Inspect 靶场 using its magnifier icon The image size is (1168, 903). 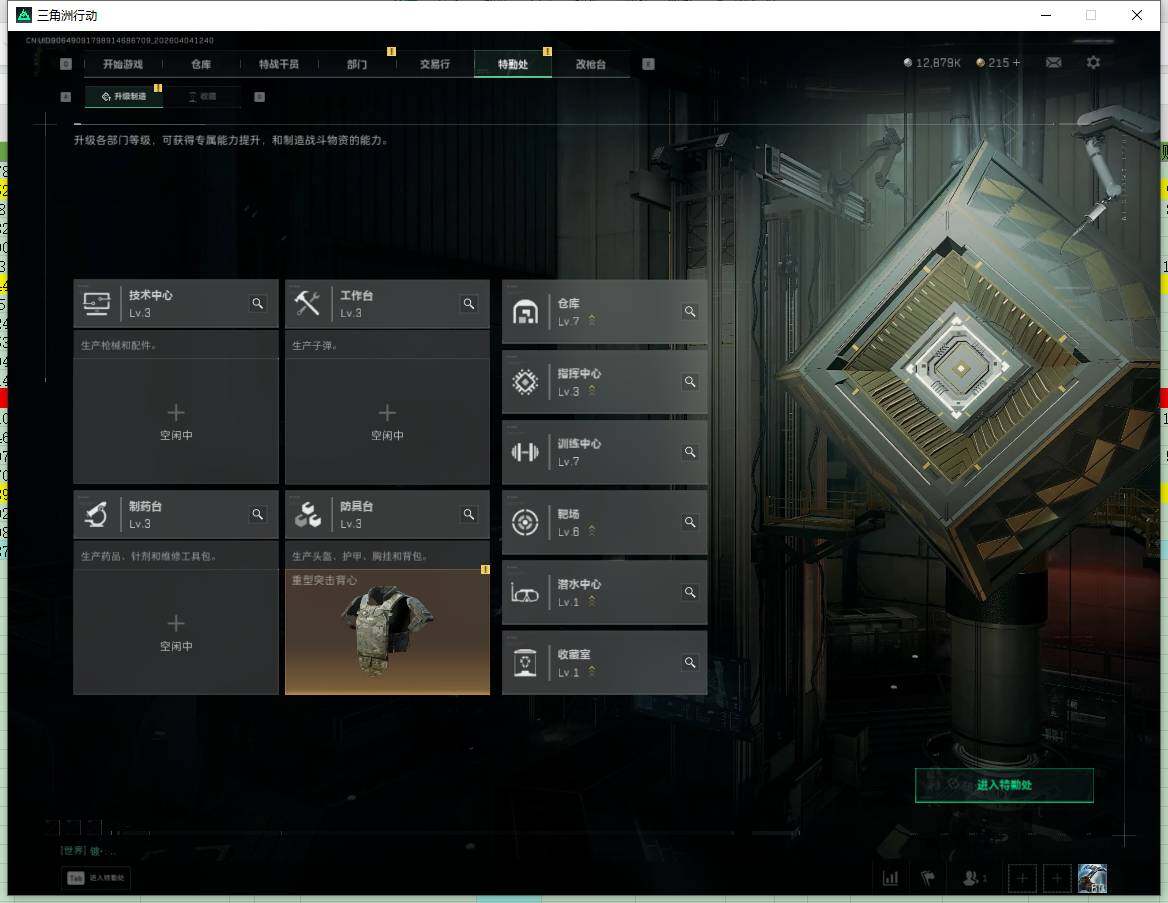(x=690, y=522)
